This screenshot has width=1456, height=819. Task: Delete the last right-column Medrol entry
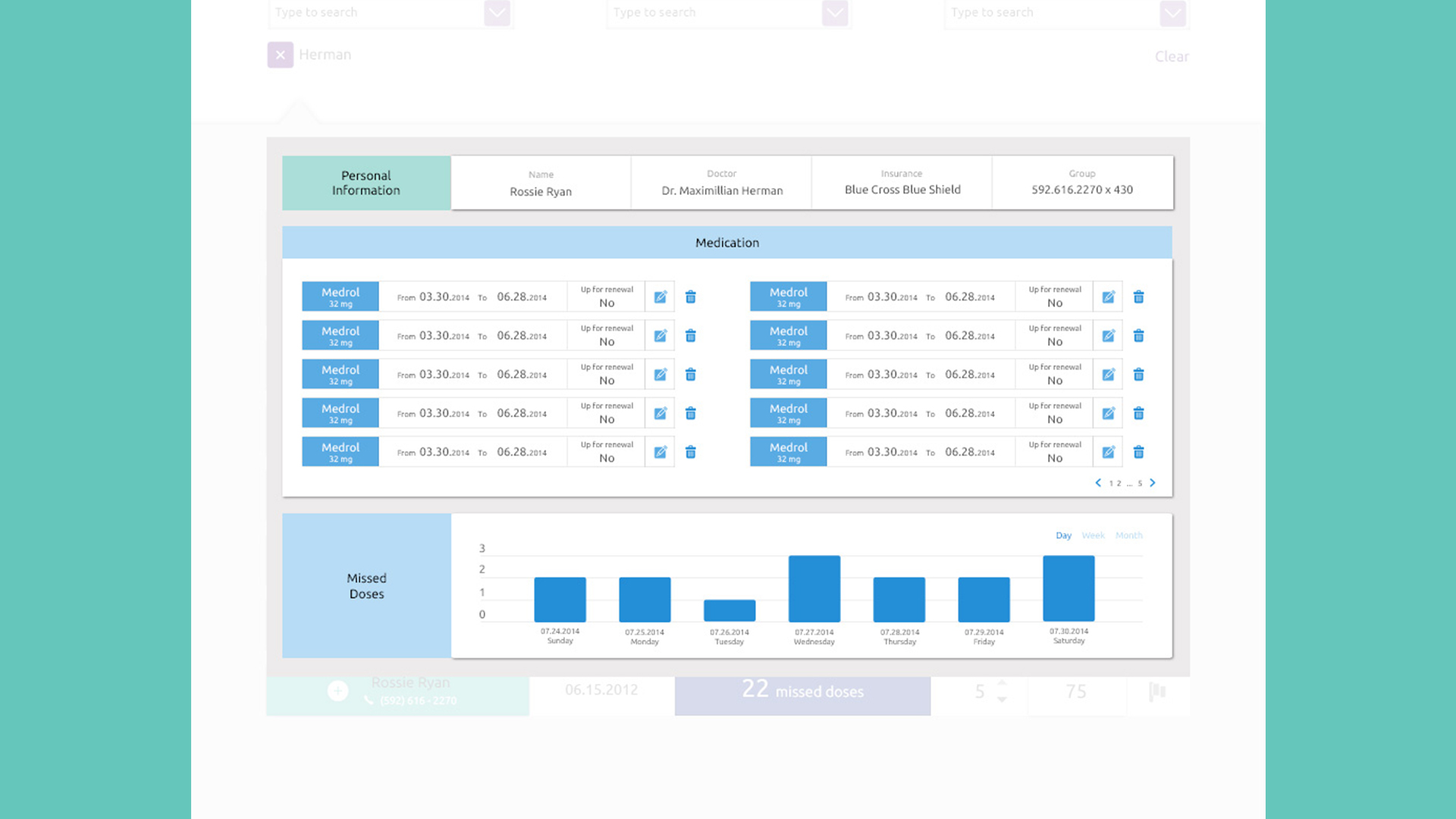click(x=1138, y=452)
